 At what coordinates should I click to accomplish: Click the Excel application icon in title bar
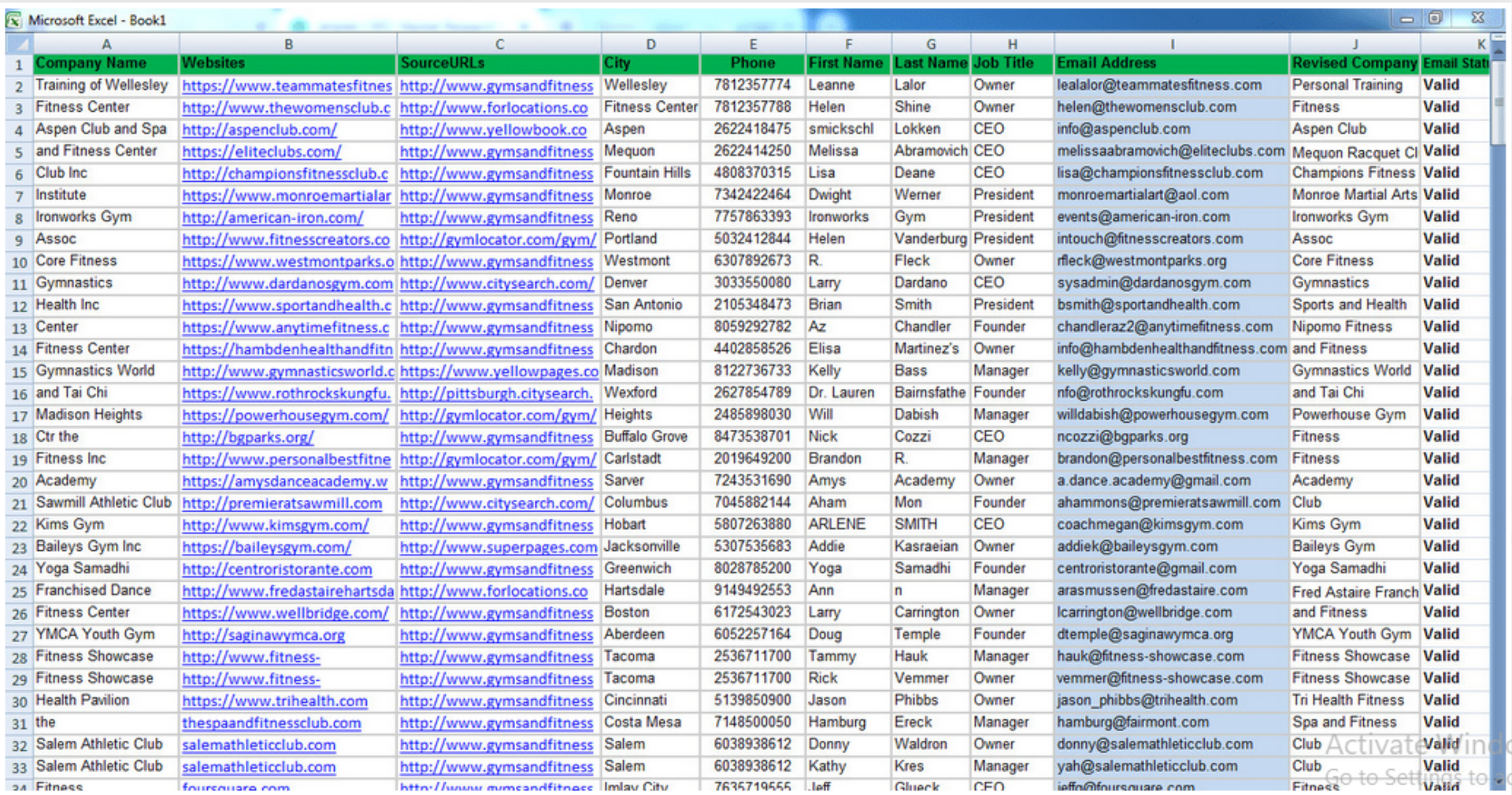coord(13,17)
